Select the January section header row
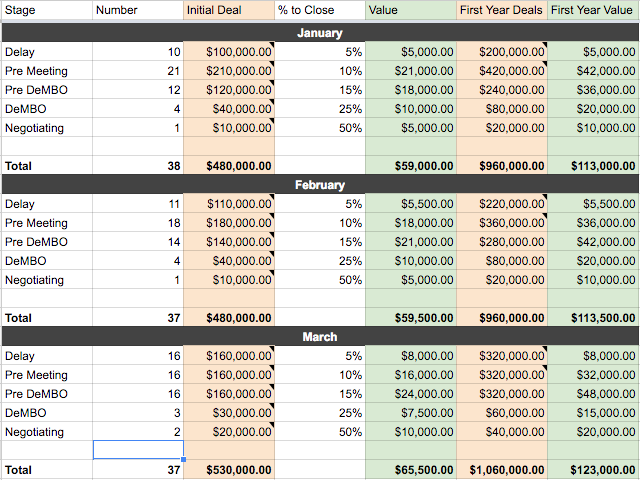This screenshot has width=640, height=480. click(320, 33)
